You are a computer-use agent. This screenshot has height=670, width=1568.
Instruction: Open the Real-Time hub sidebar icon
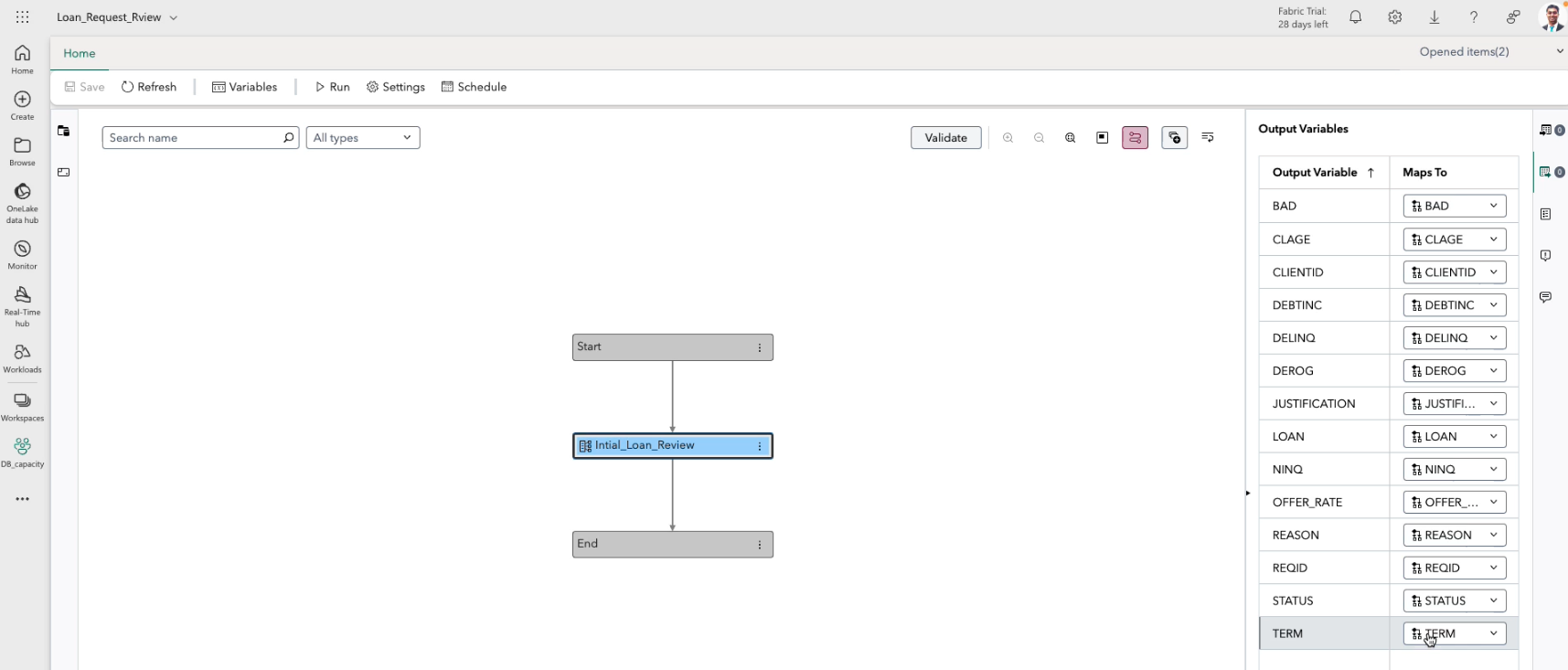[x=22, y=305]
